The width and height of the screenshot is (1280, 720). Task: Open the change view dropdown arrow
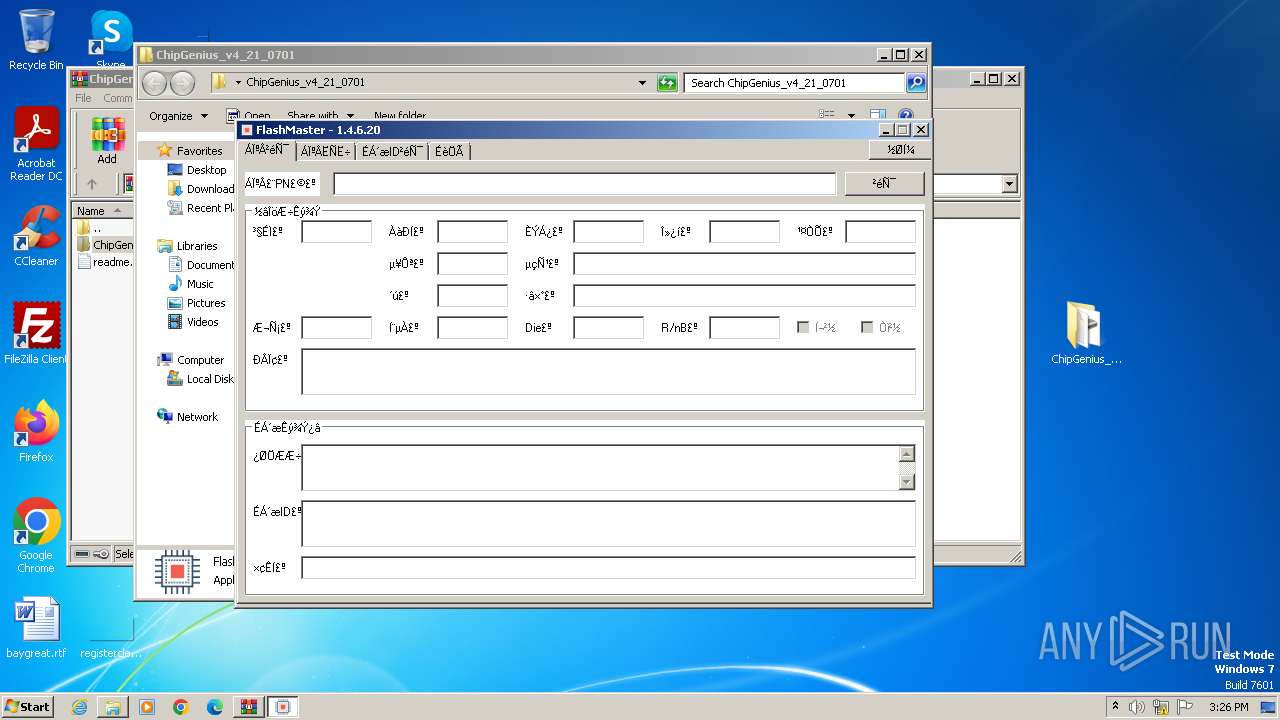point(851,116)
